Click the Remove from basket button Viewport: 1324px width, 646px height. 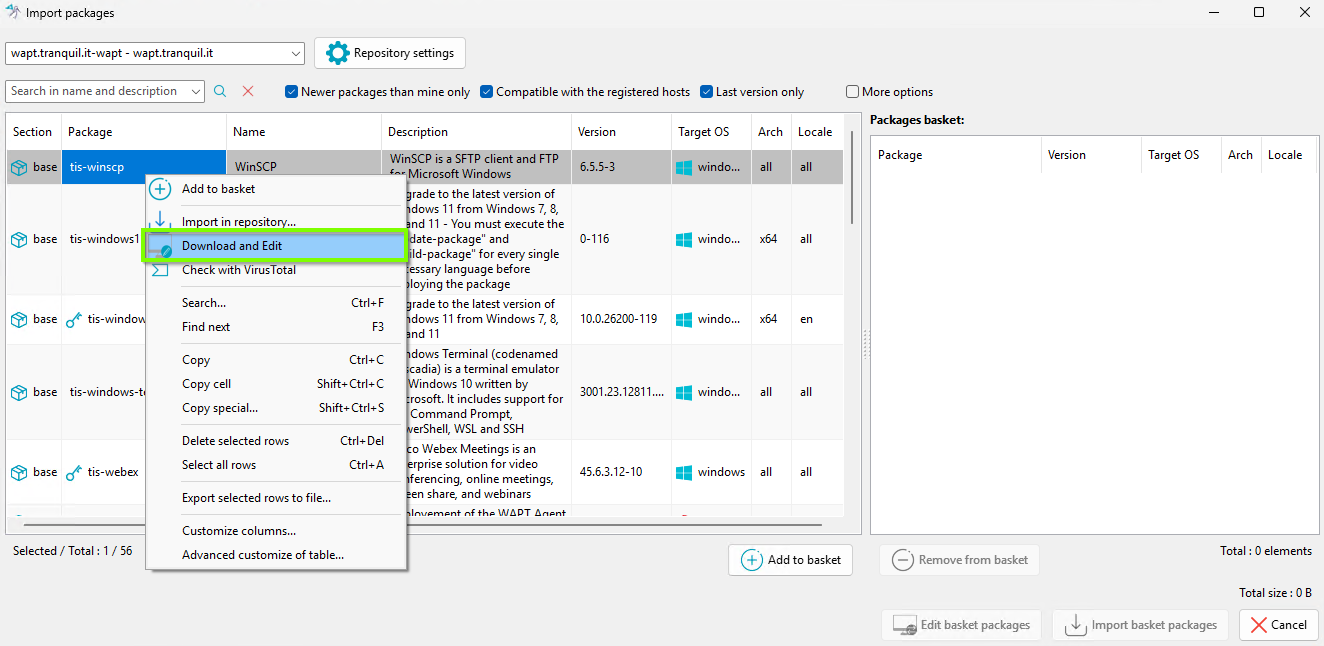pos(959,560)
